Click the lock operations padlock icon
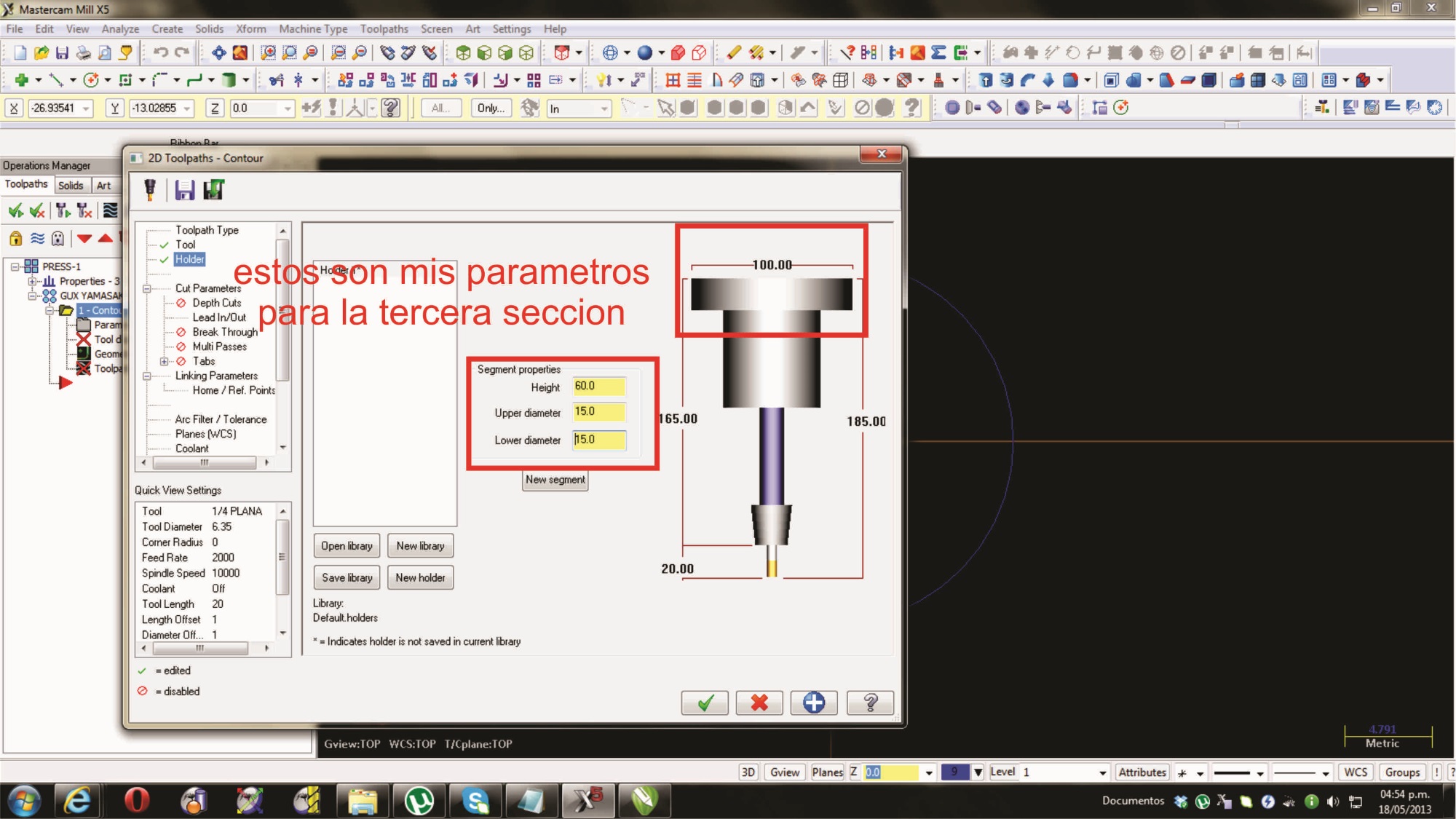The height and width of the screenshot is (819, 1456). coord(15,238)
